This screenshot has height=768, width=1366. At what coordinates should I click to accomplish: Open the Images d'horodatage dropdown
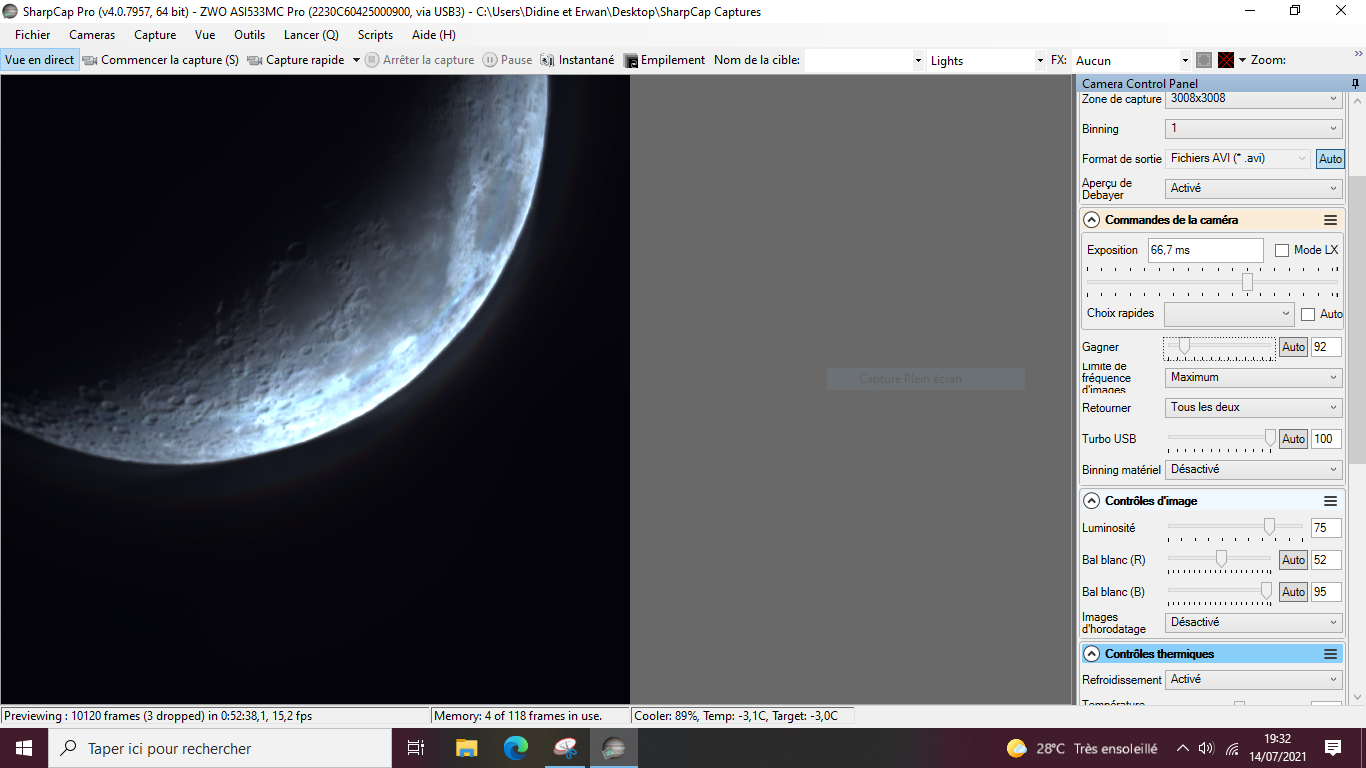[1254, 622]
